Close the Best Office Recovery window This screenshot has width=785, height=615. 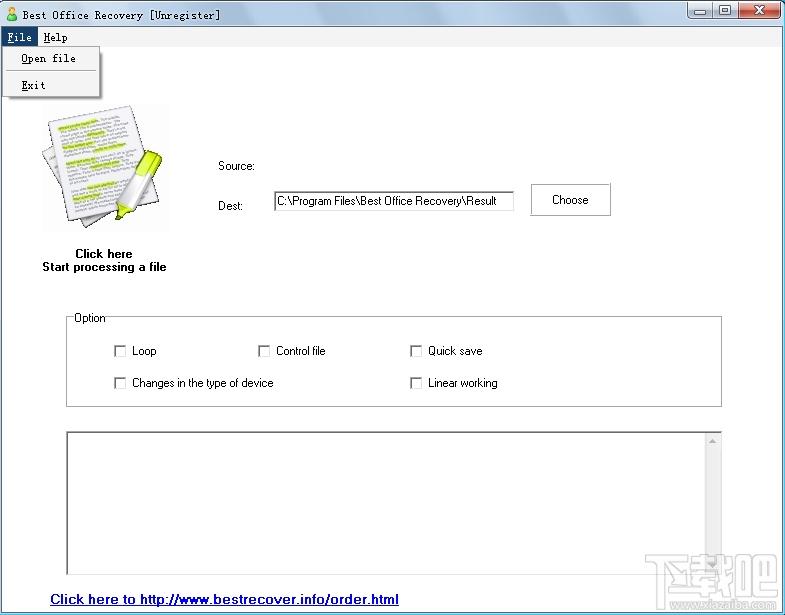[x=759, y=11]
